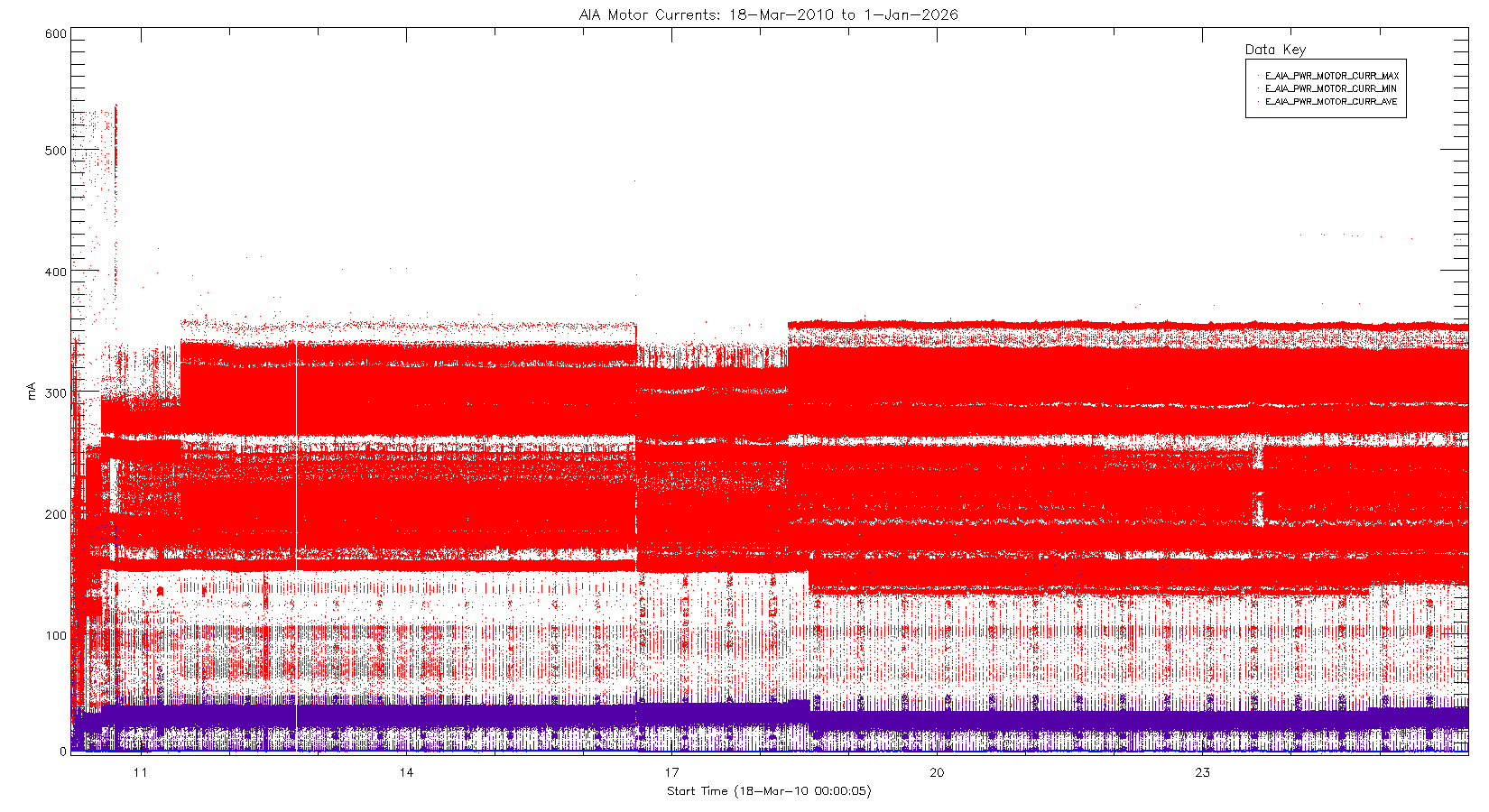Click the 500 y-axis tick label
The width and height of the screenshot is (1489, 812).
tap(55, 151)
